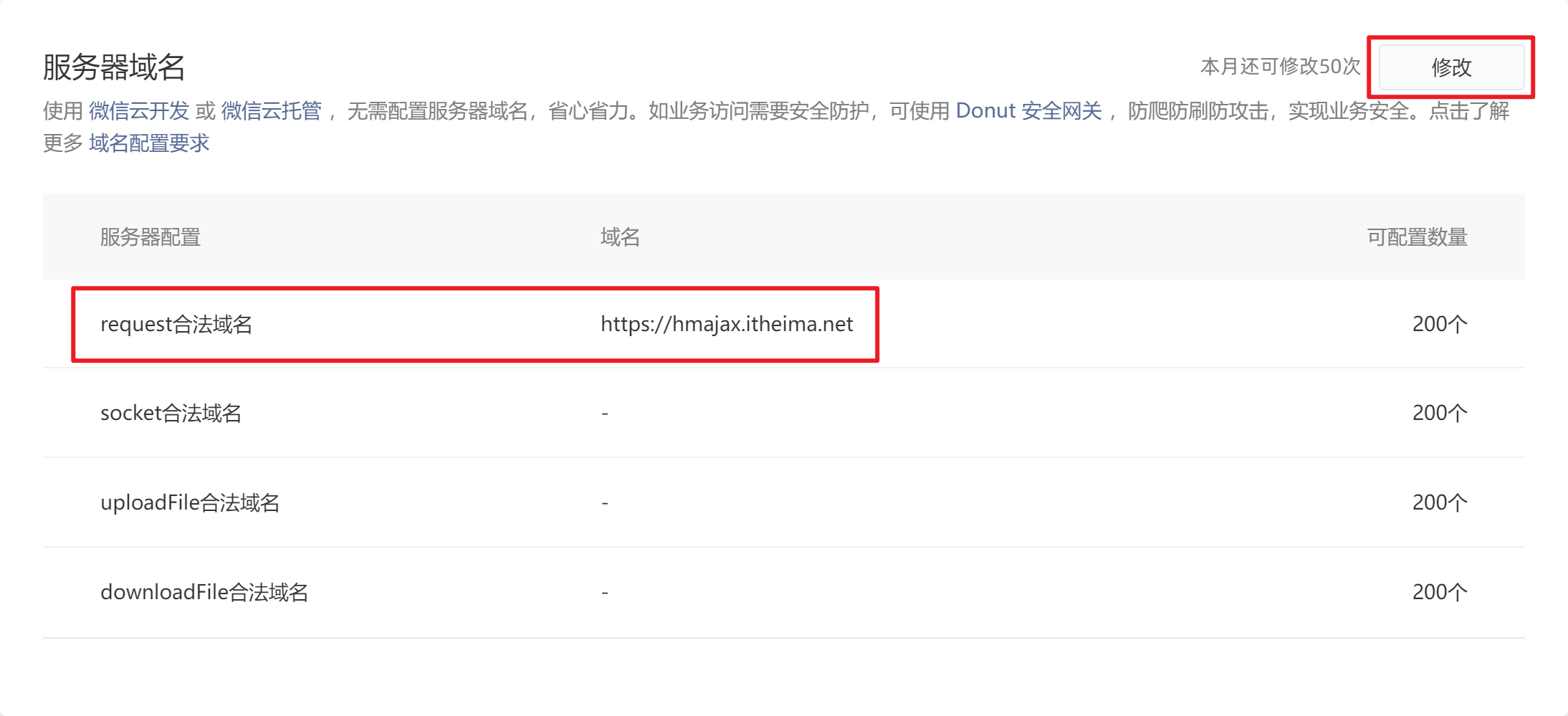Click the 域名 column header
1568x716 pixels.
pos(620,237)
